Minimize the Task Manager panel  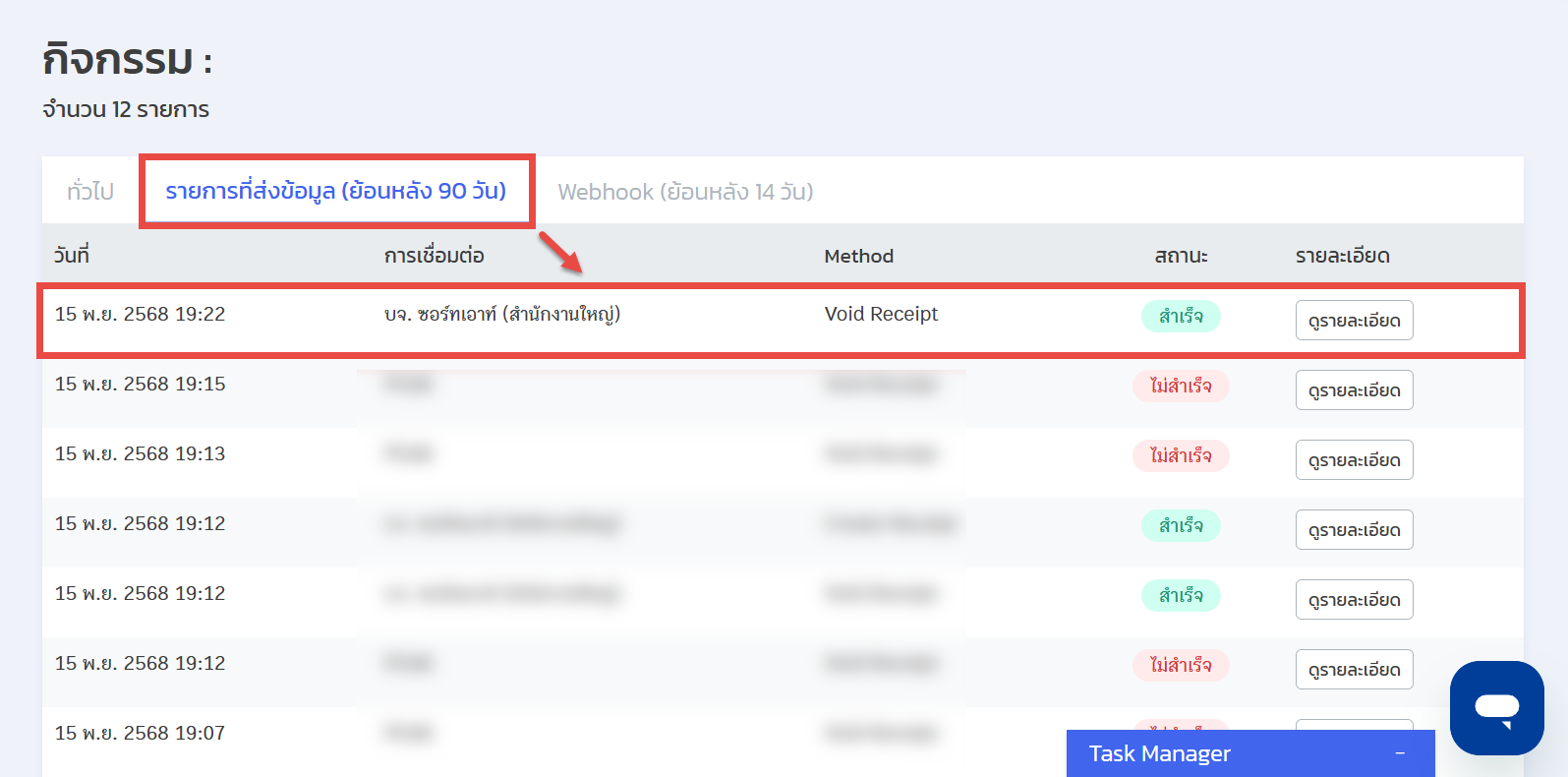(x=1400, y=753)
